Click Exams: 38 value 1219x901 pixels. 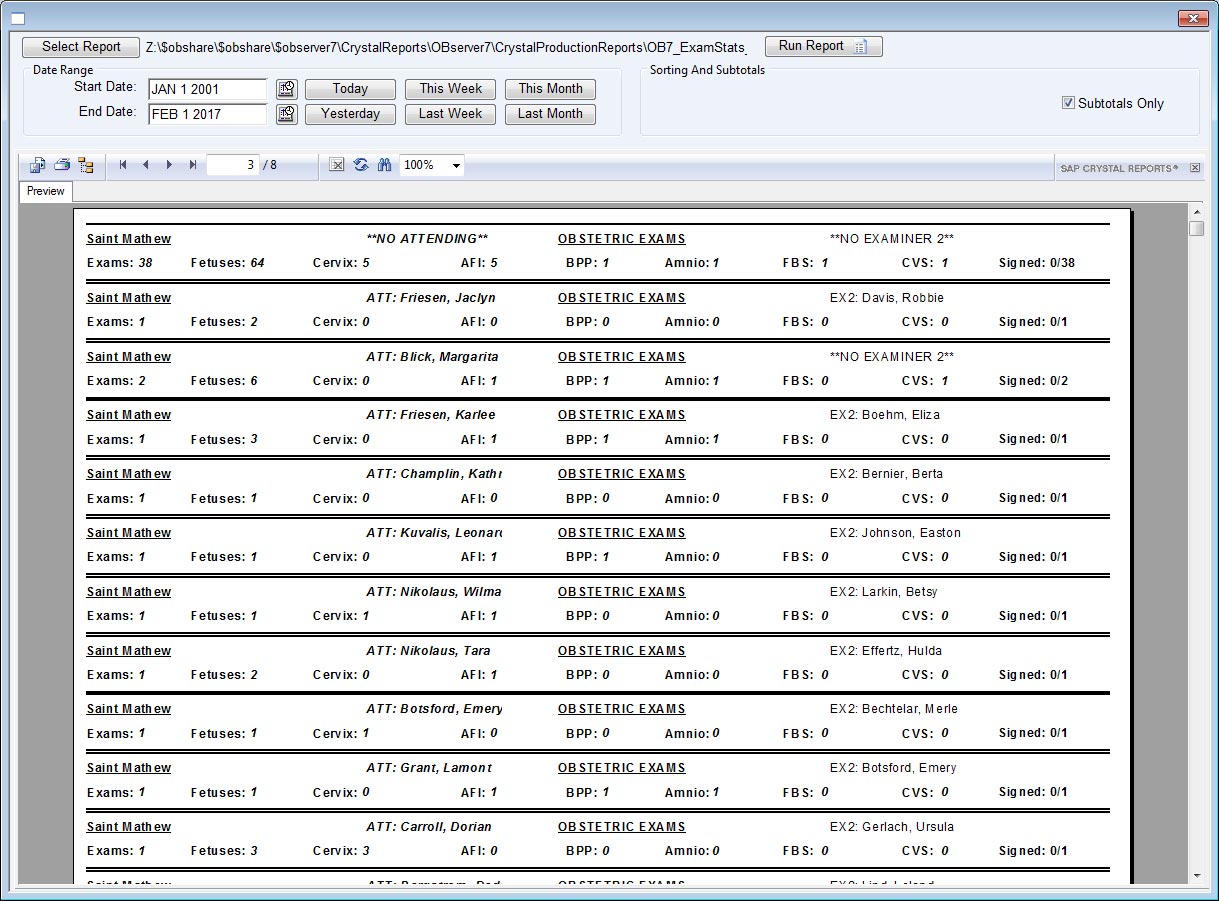point(119,263)
